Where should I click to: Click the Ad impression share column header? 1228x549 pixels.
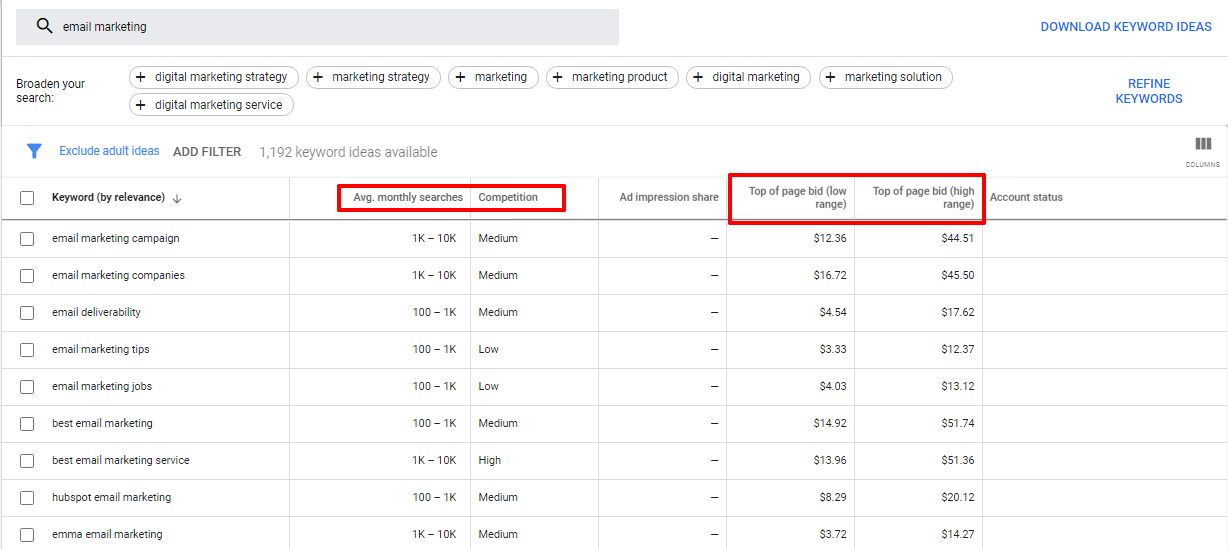tap(668, 198)
